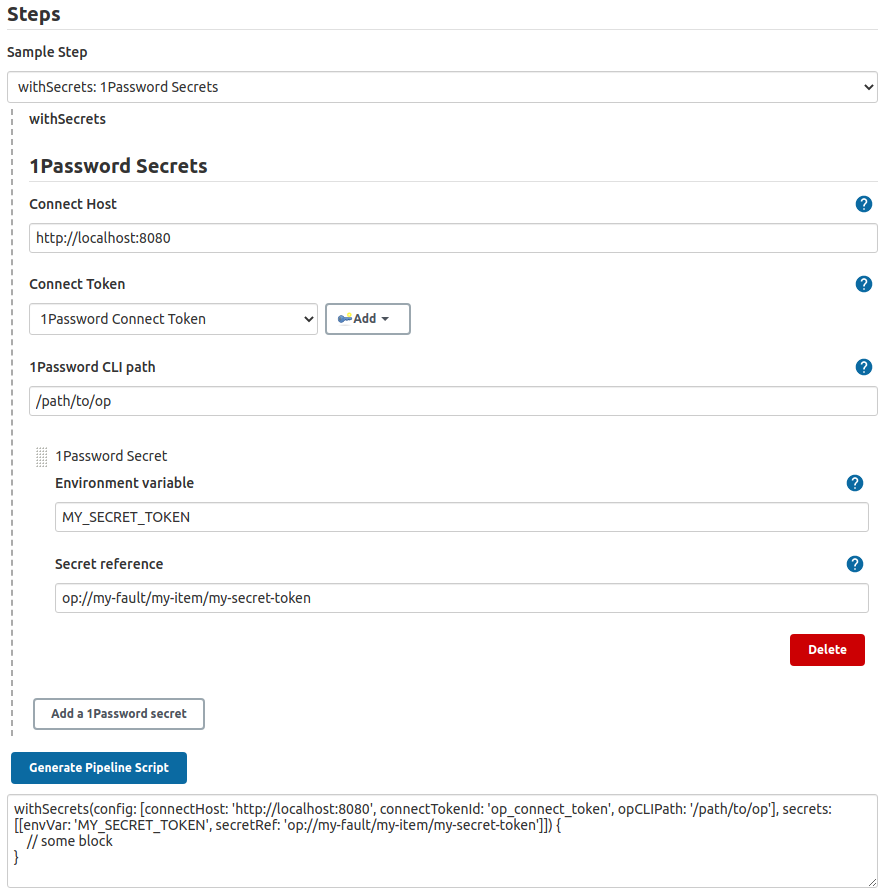The width and height of the screenshot is (886, 892).
Task: Delete the 1Password secret entry
Action: [x=827, y=650]
